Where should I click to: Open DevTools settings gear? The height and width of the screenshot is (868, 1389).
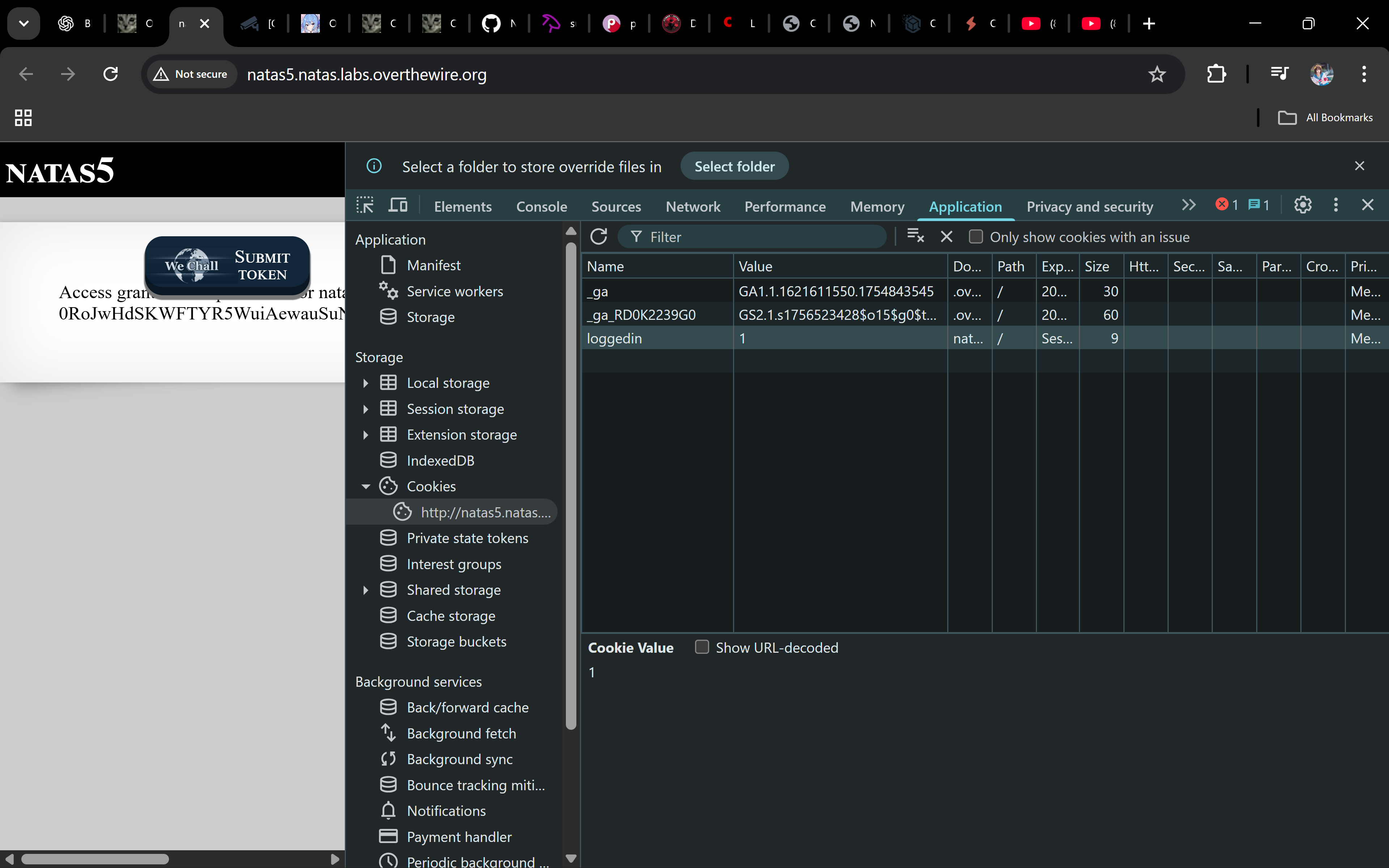click(x=1302, y=205)
